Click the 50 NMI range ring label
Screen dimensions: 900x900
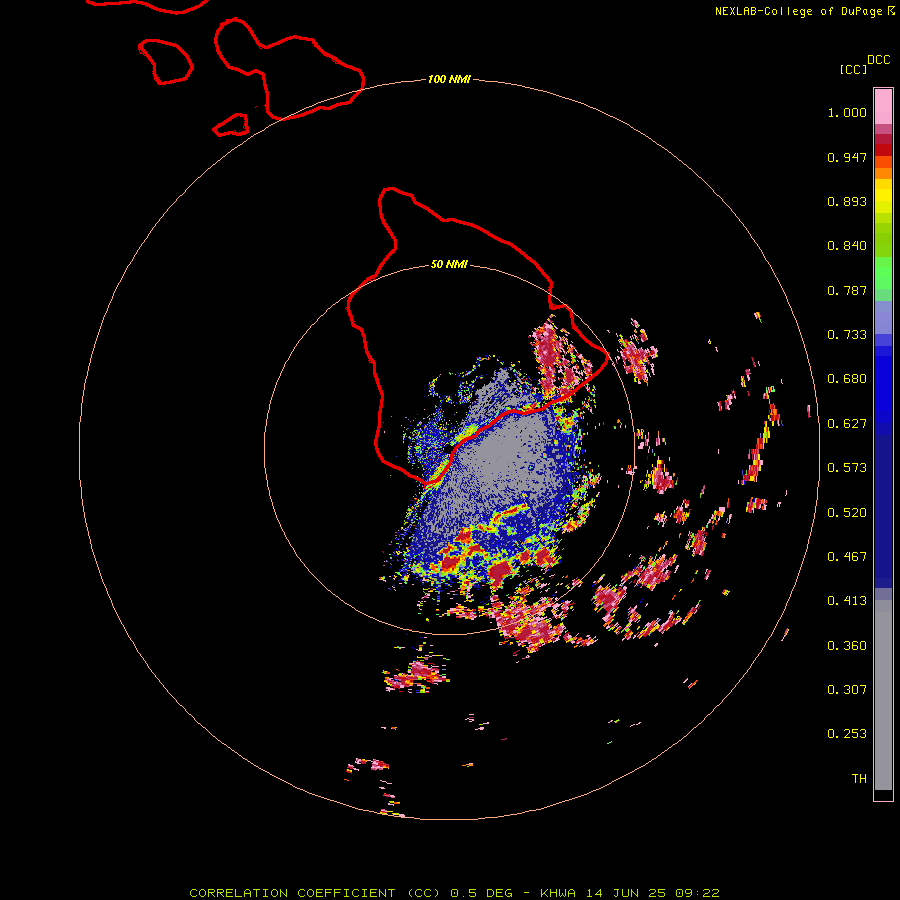[449, 264]
